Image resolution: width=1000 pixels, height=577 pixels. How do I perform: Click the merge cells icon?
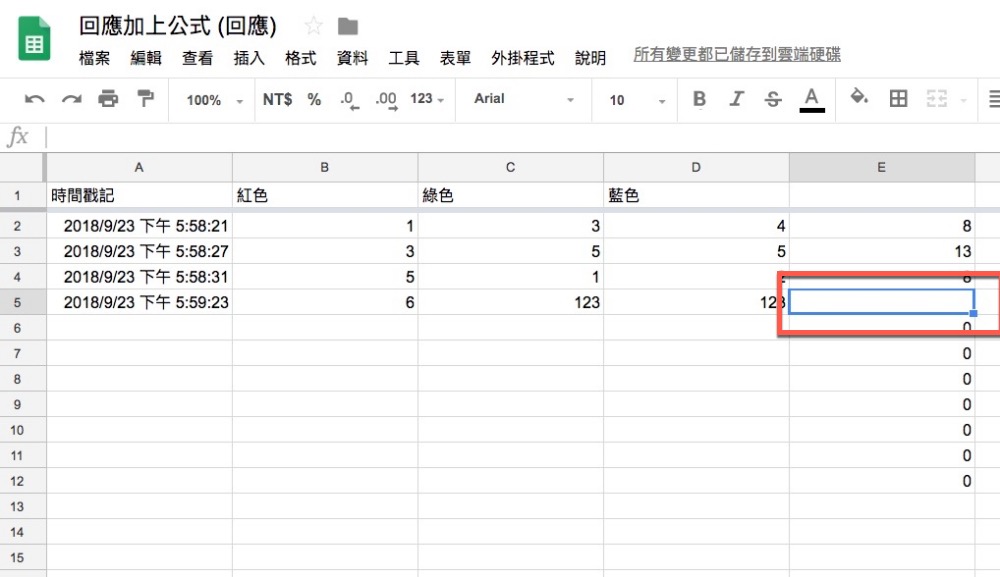tap(936, 99)
